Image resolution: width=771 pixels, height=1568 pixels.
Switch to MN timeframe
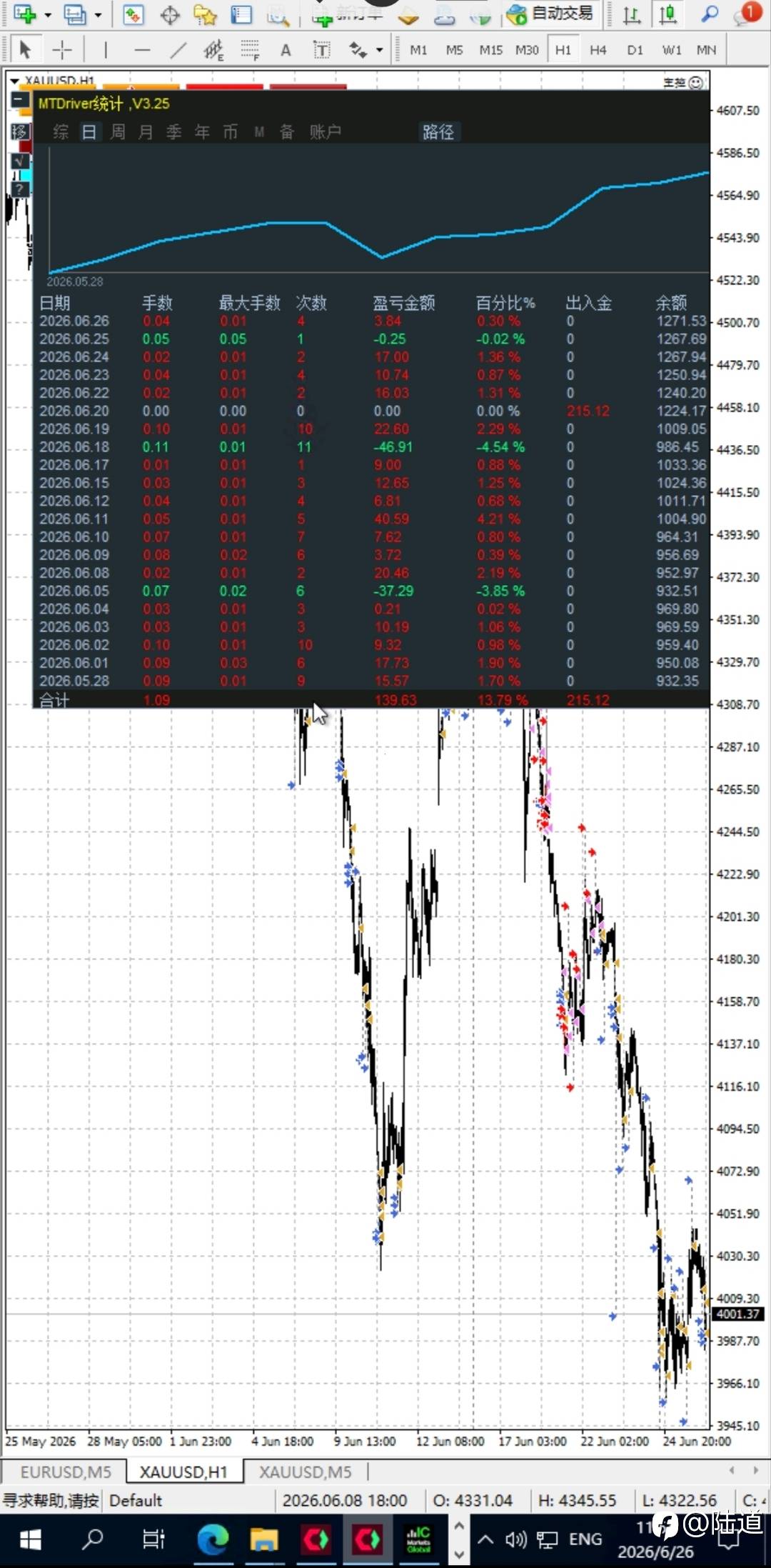(x=706, y=50)
